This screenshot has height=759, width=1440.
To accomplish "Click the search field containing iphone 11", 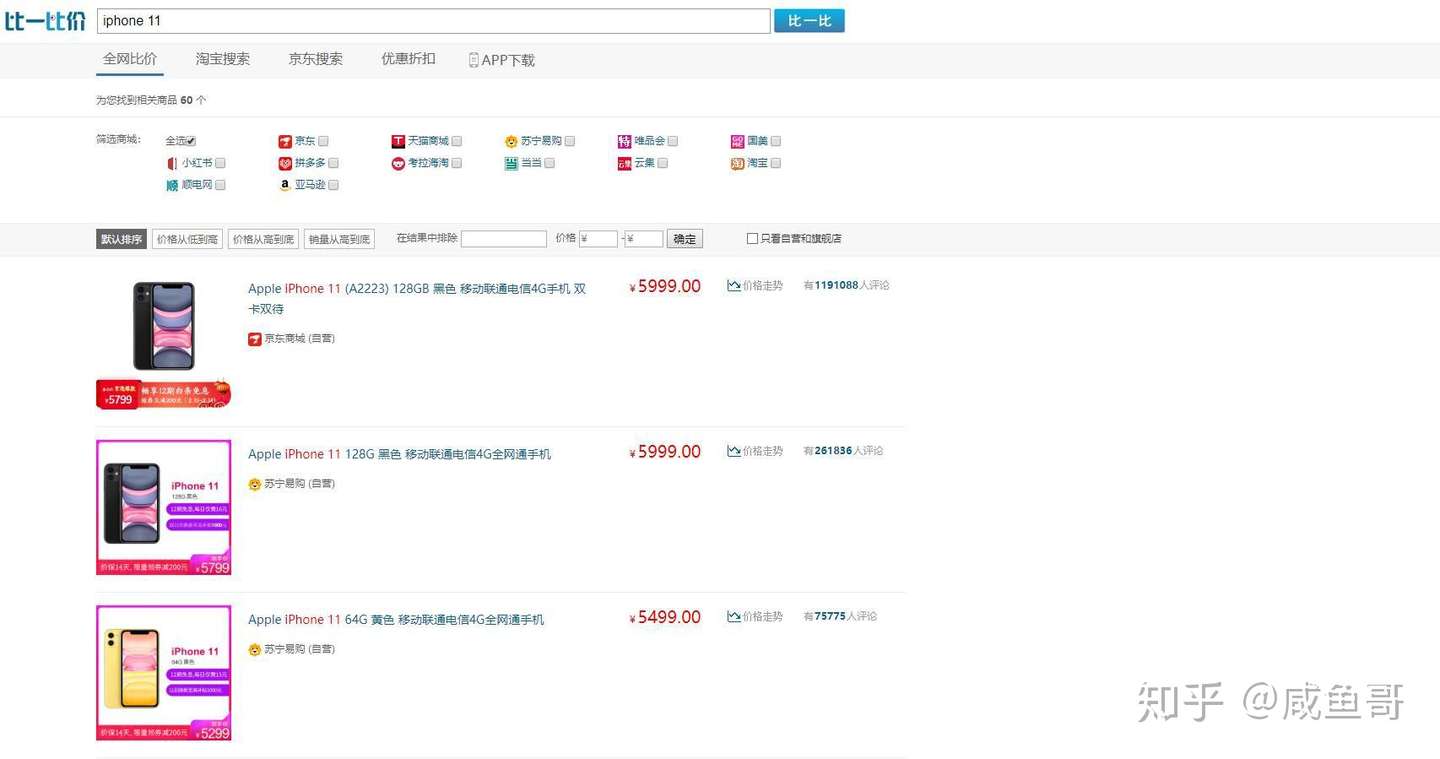I will [x=433, y=21].
